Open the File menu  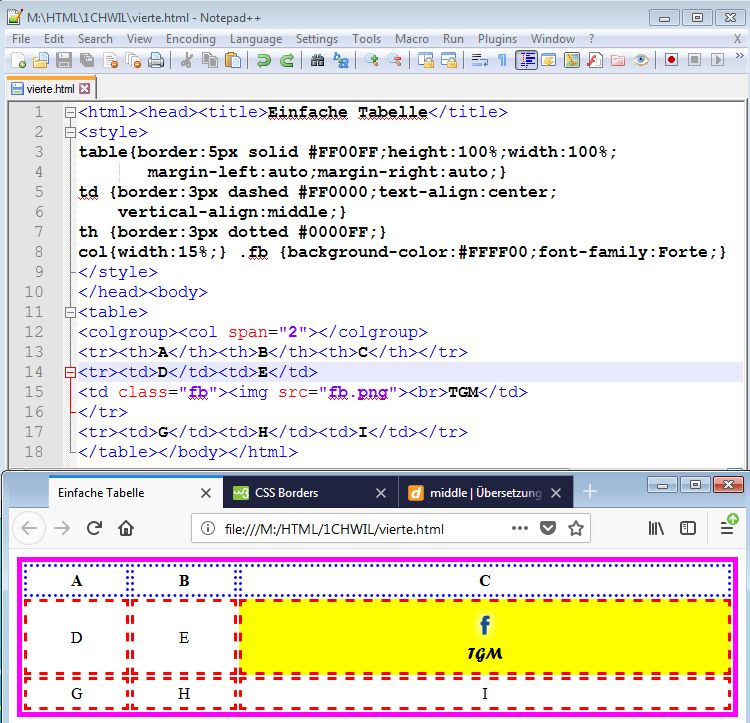point(21,39)
